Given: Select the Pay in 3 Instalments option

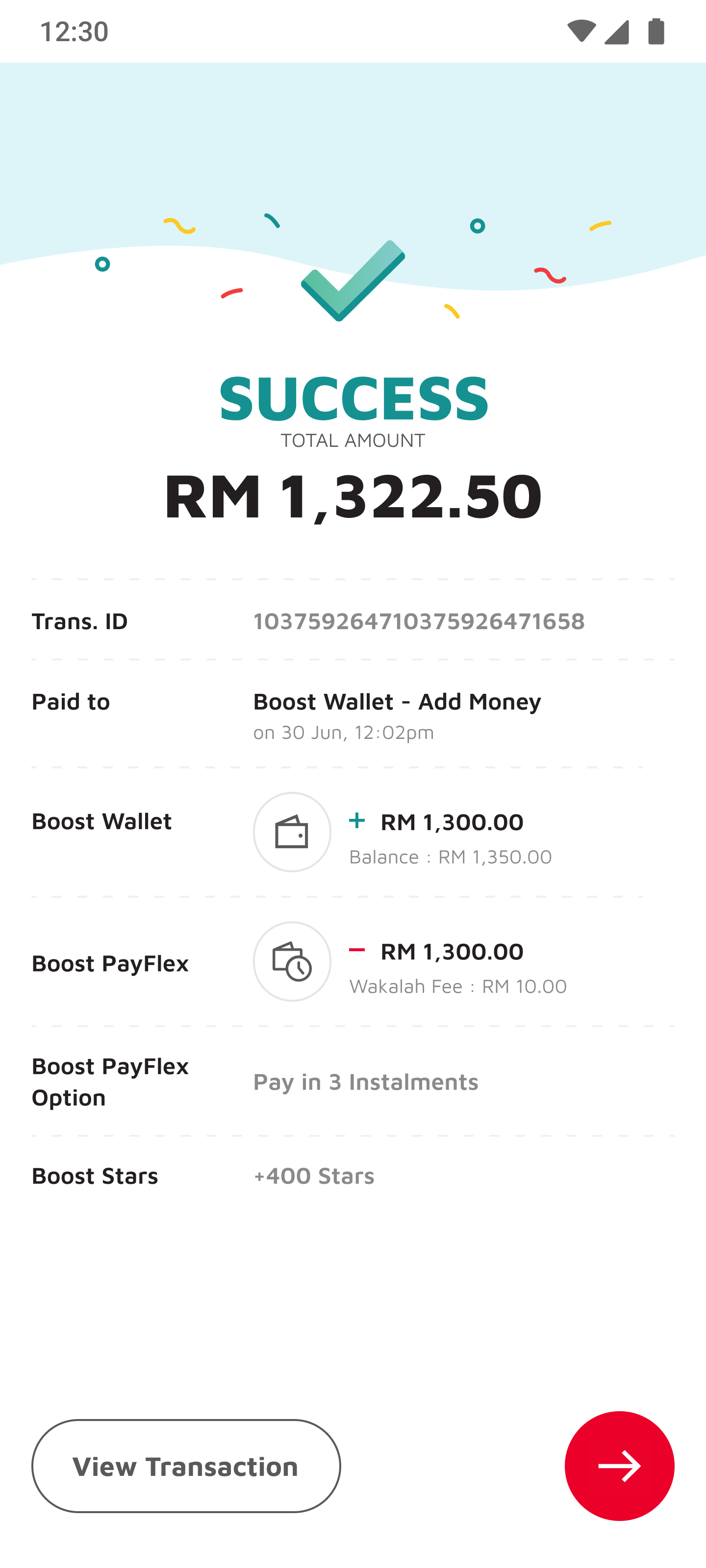Looking at the screenshot, I should click(x=366, y=1083).
